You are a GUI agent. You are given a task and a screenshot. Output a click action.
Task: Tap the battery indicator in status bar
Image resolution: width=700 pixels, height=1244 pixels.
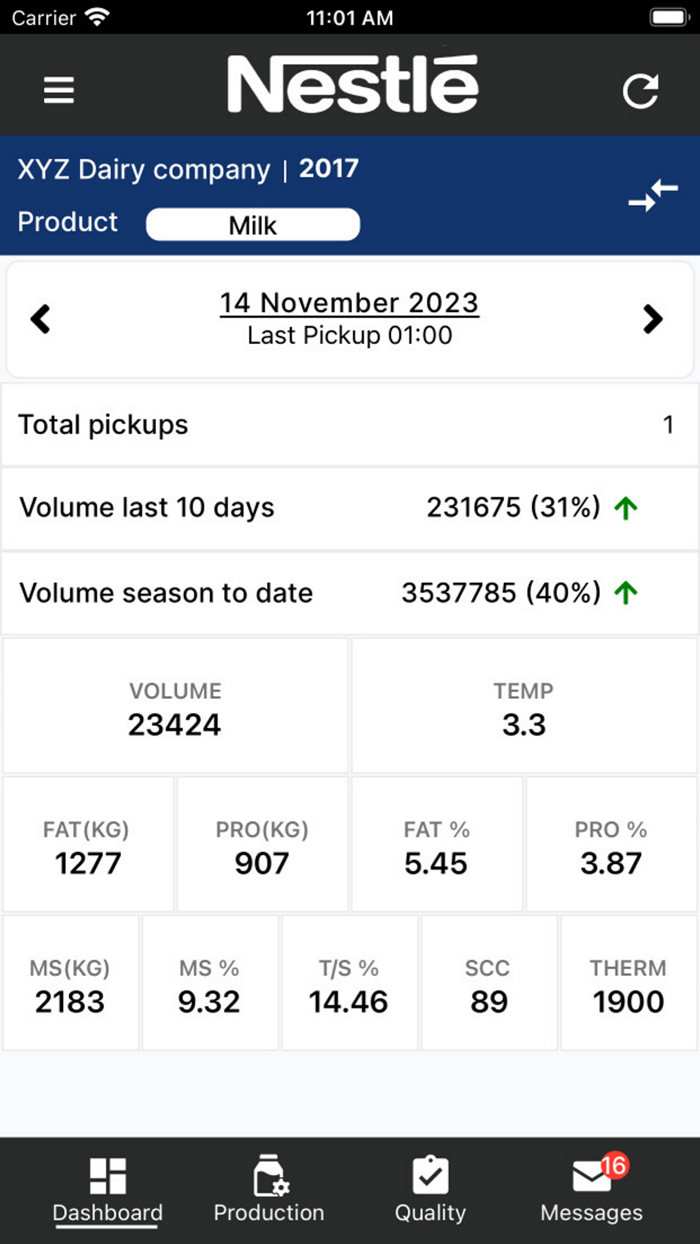668,16
